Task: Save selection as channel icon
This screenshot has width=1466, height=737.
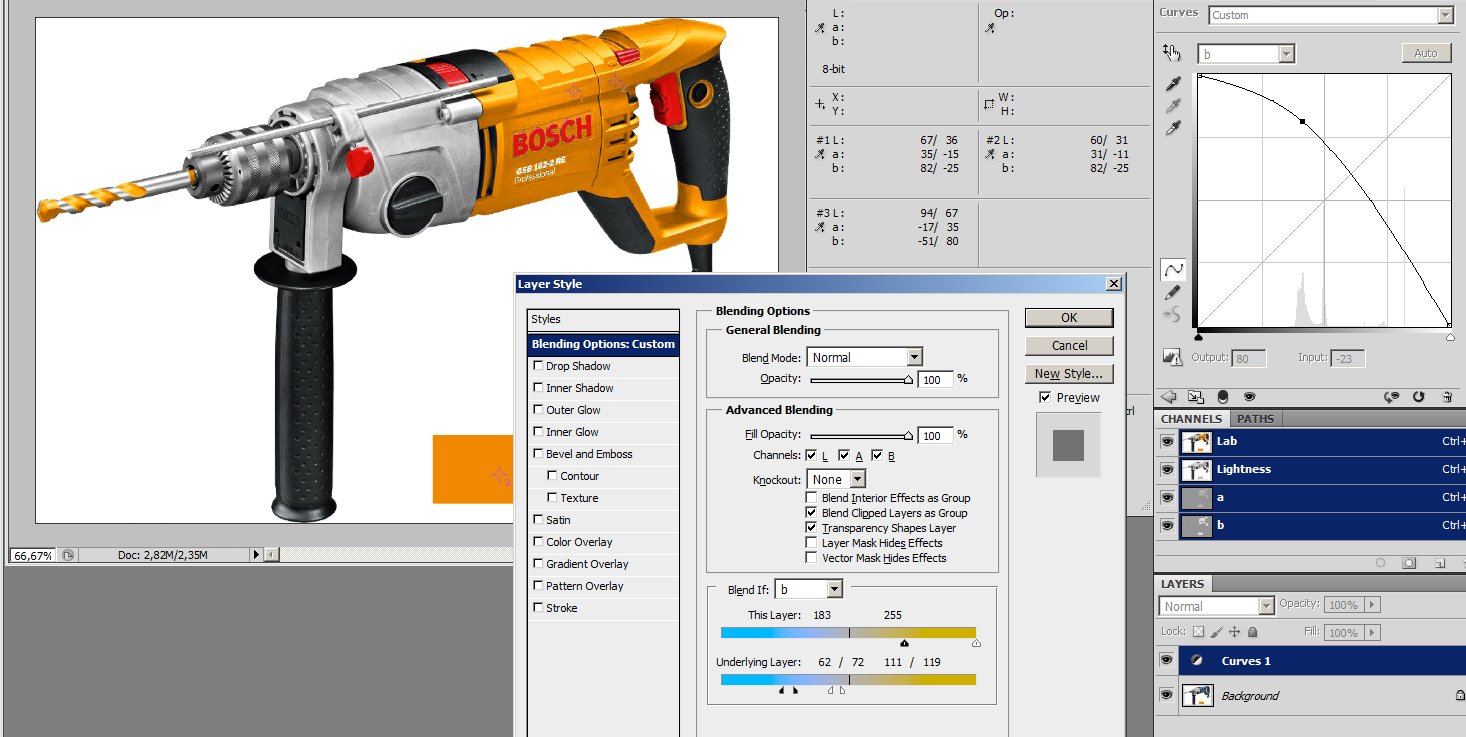Action: click(1409, 563)
